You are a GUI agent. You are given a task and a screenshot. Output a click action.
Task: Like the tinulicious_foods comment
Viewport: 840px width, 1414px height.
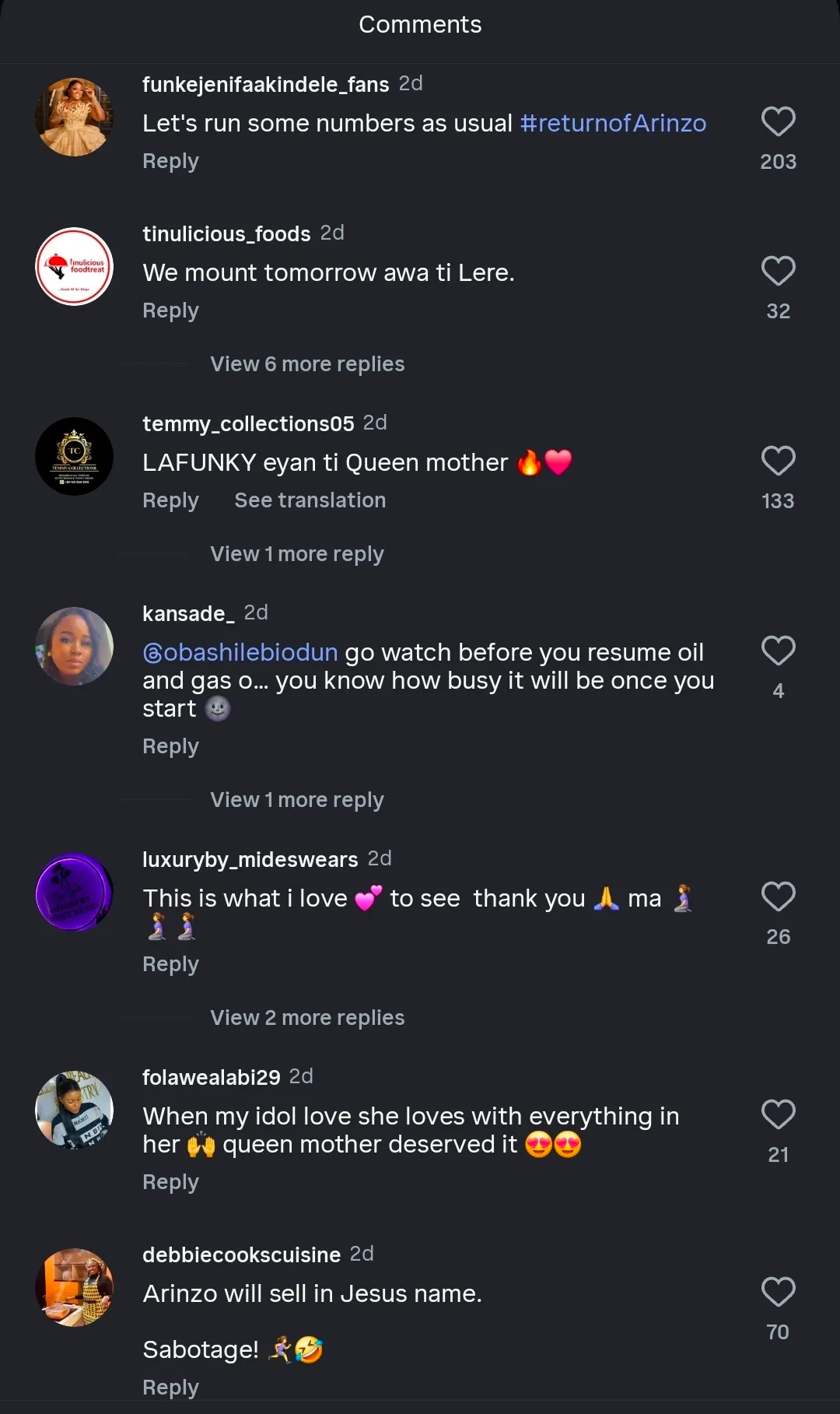[778, 272]
